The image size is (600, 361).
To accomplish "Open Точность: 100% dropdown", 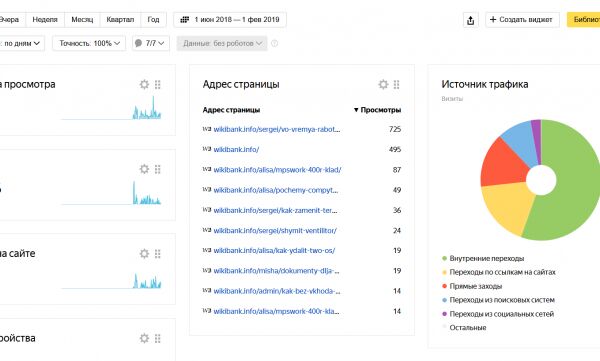I will point(90,43).
